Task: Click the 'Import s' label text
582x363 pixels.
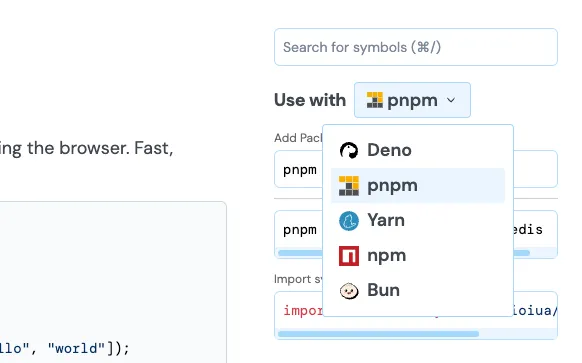Action: click(298, 279)
